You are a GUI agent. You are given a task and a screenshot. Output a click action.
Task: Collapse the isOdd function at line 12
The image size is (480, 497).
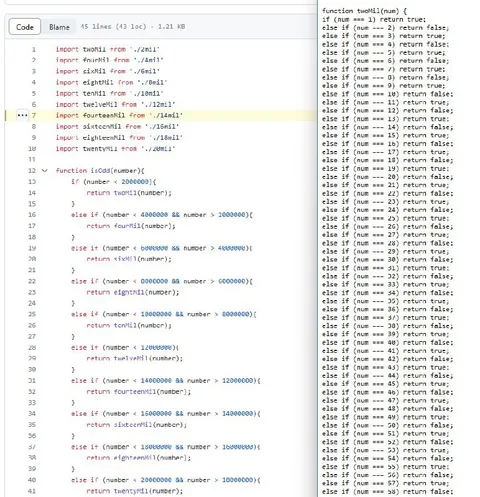coord(44,171)
